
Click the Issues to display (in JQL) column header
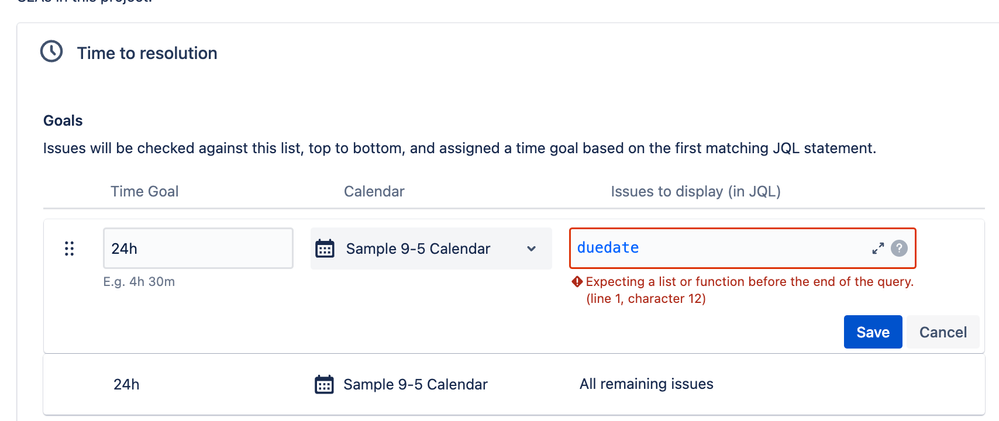[696, 192]
